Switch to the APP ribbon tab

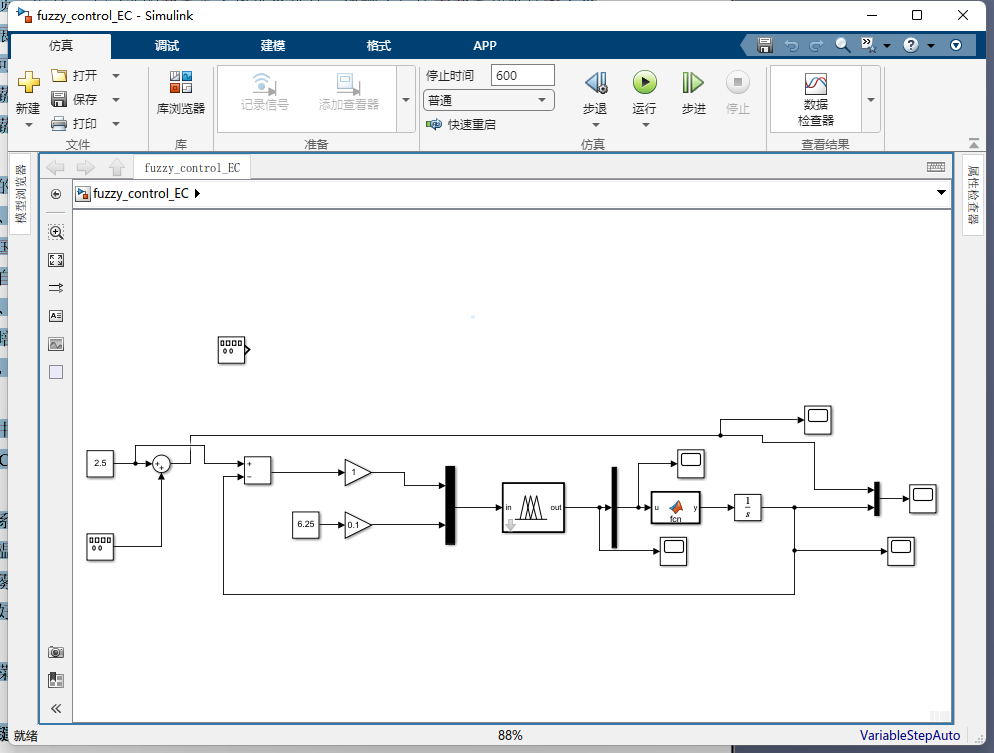point(485,46)
